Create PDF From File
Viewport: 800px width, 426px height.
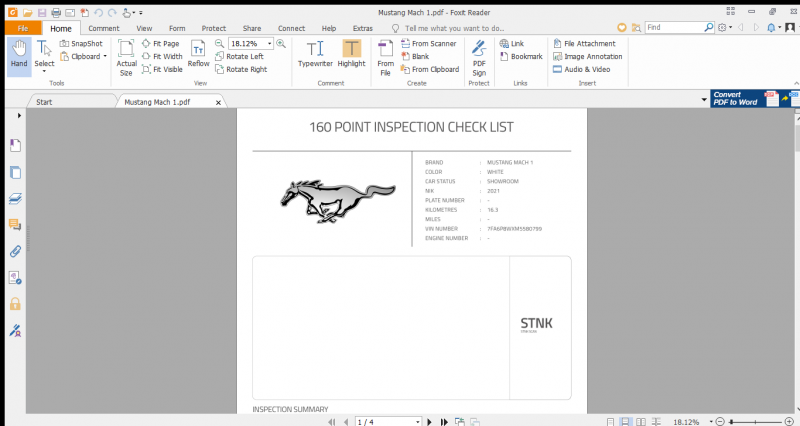[x=386, y=58]
